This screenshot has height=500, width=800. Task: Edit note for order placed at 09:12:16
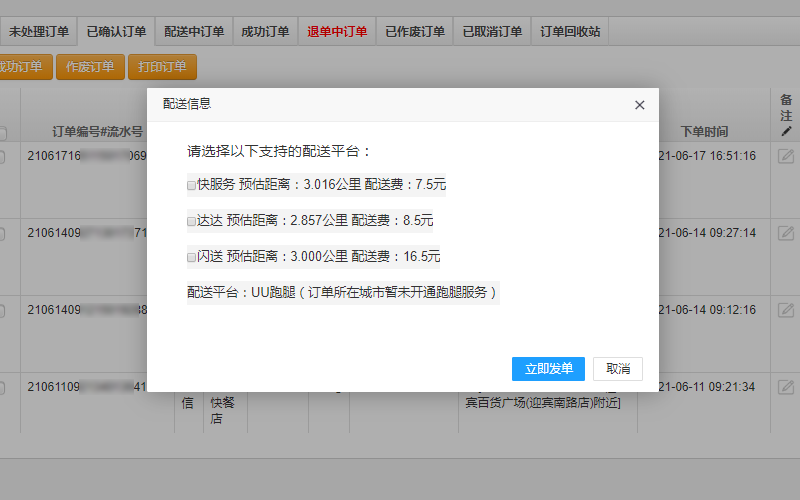click(x=786, y=310)
